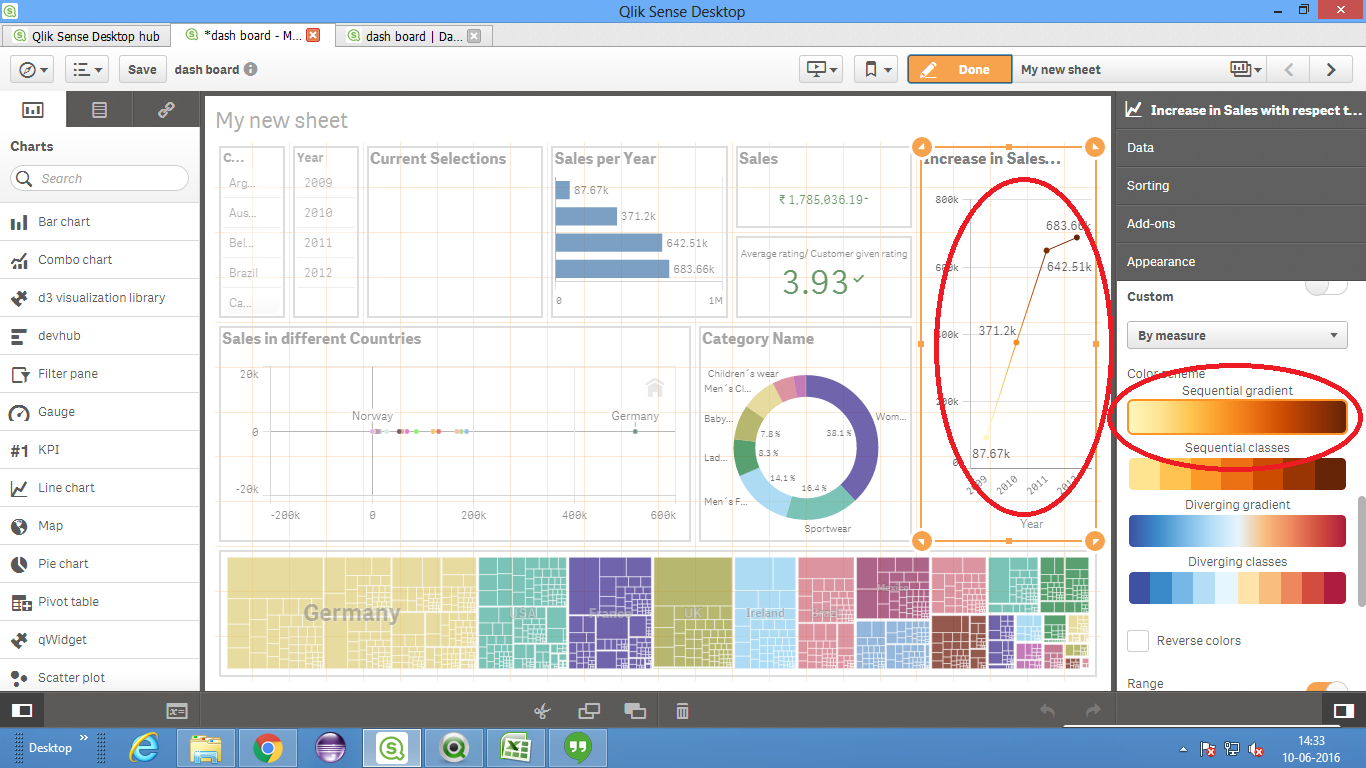
Task: Select the Sales KPI object
Action: point(823,187)
